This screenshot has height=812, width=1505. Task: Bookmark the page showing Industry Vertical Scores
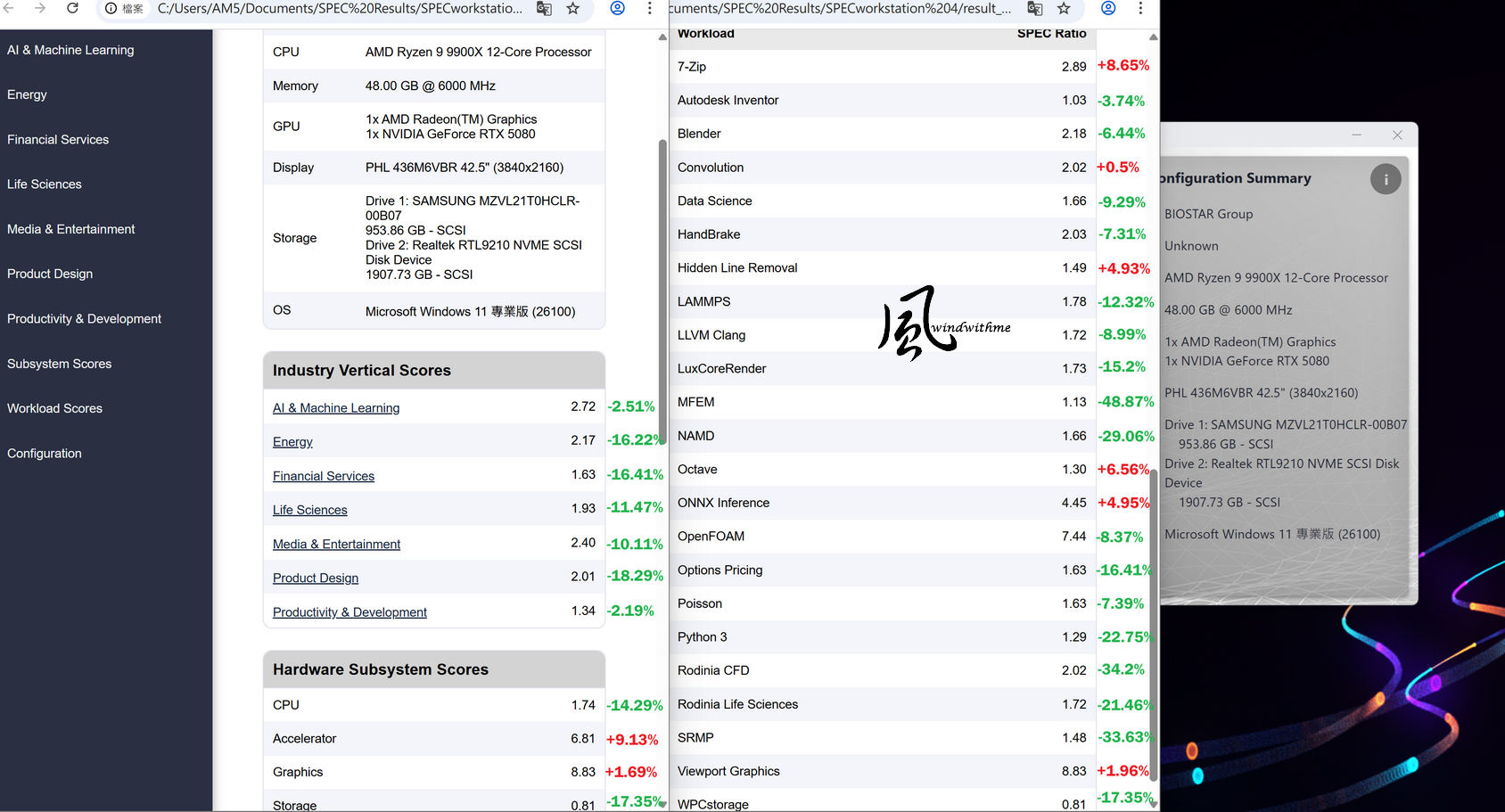[573, 8]
